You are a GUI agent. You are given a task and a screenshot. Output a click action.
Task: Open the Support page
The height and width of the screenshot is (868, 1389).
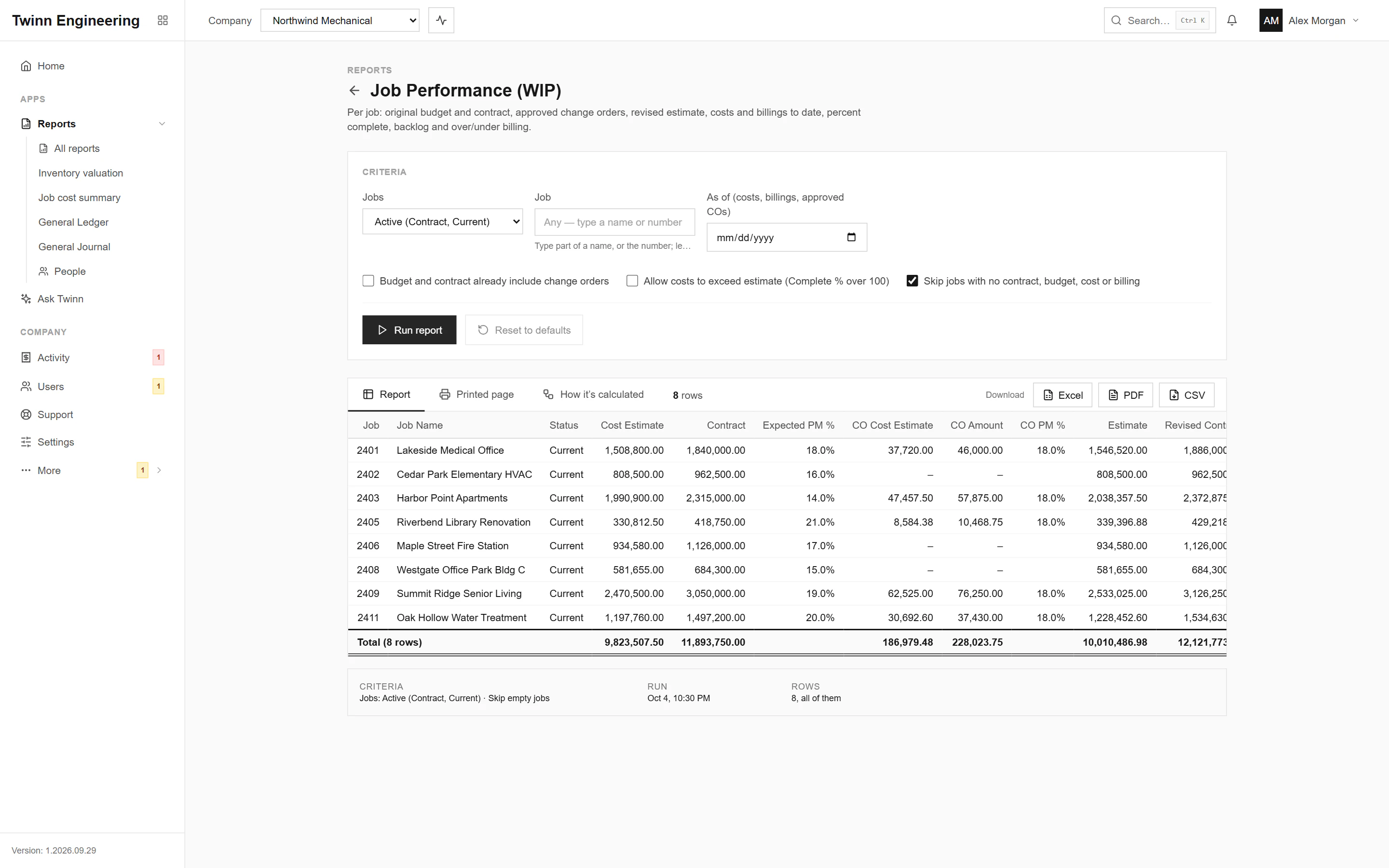pyautogui.click(x=93, y=415)
